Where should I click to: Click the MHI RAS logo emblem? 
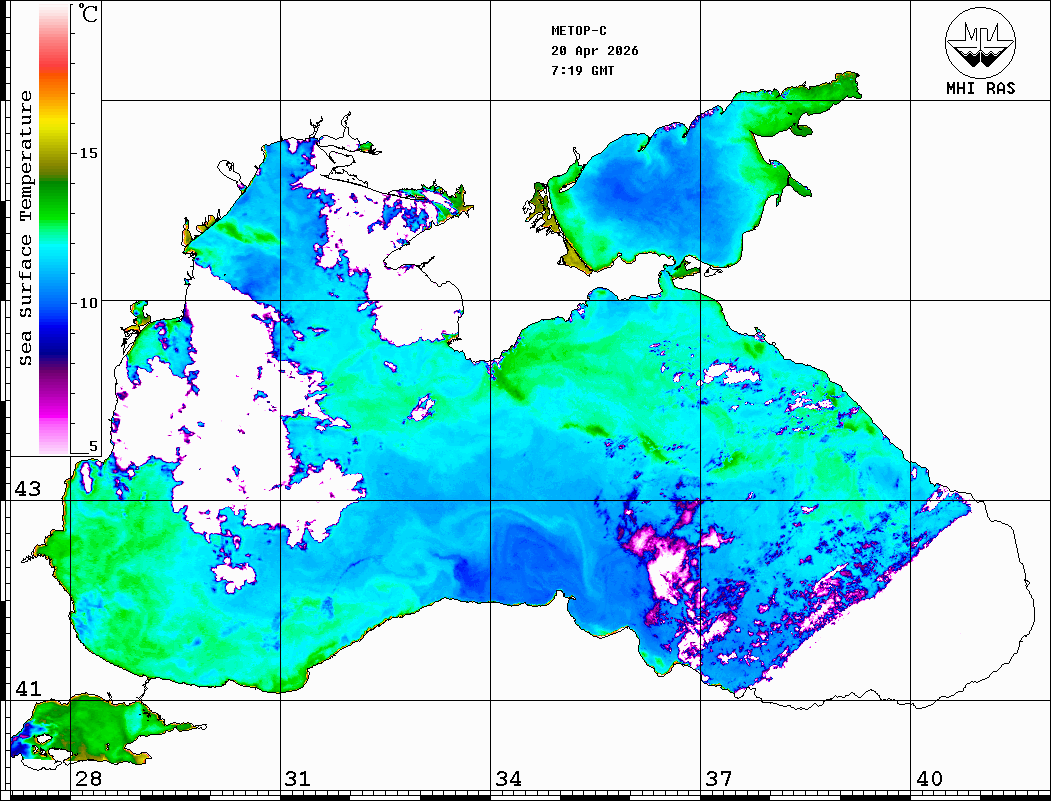(x=980, y=42)
